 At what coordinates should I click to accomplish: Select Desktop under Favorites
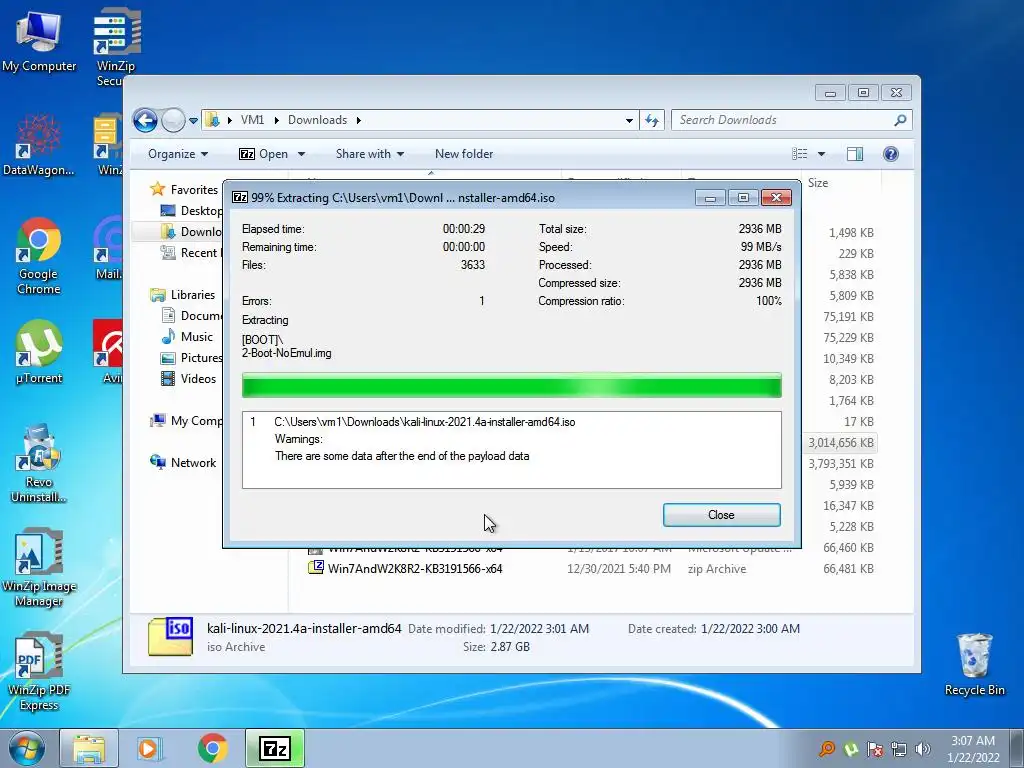[192, 210]
